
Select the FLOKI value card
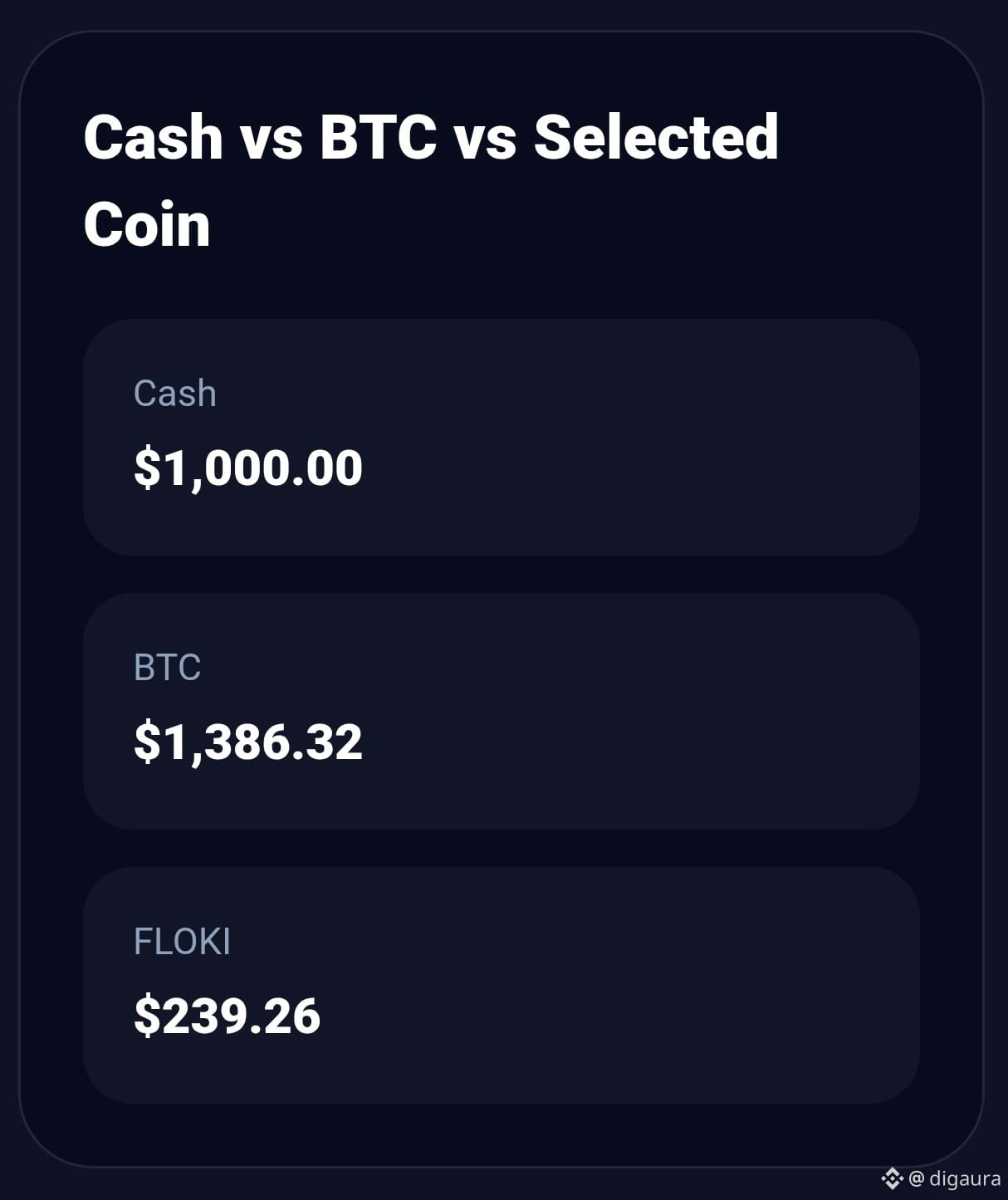[502, 985]
